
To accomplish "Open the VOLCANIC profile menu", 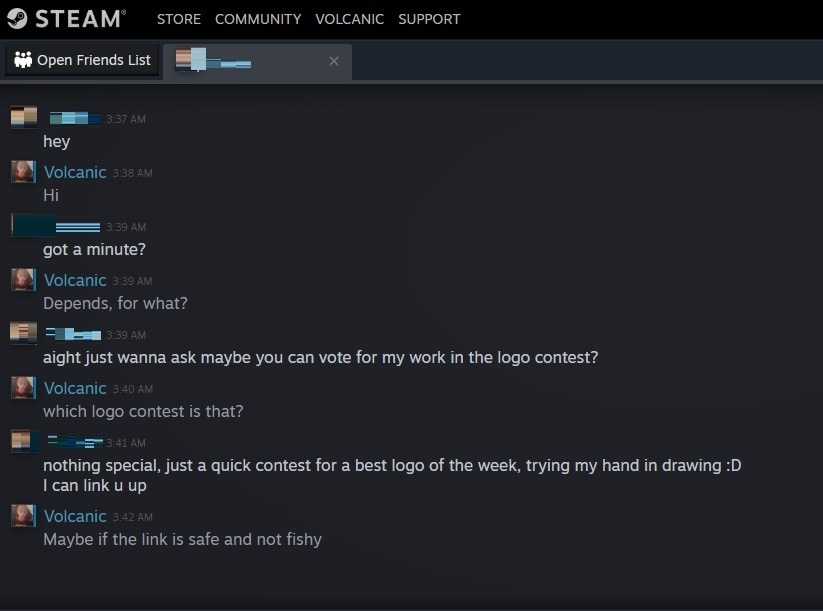I will (x=349, y=19).
